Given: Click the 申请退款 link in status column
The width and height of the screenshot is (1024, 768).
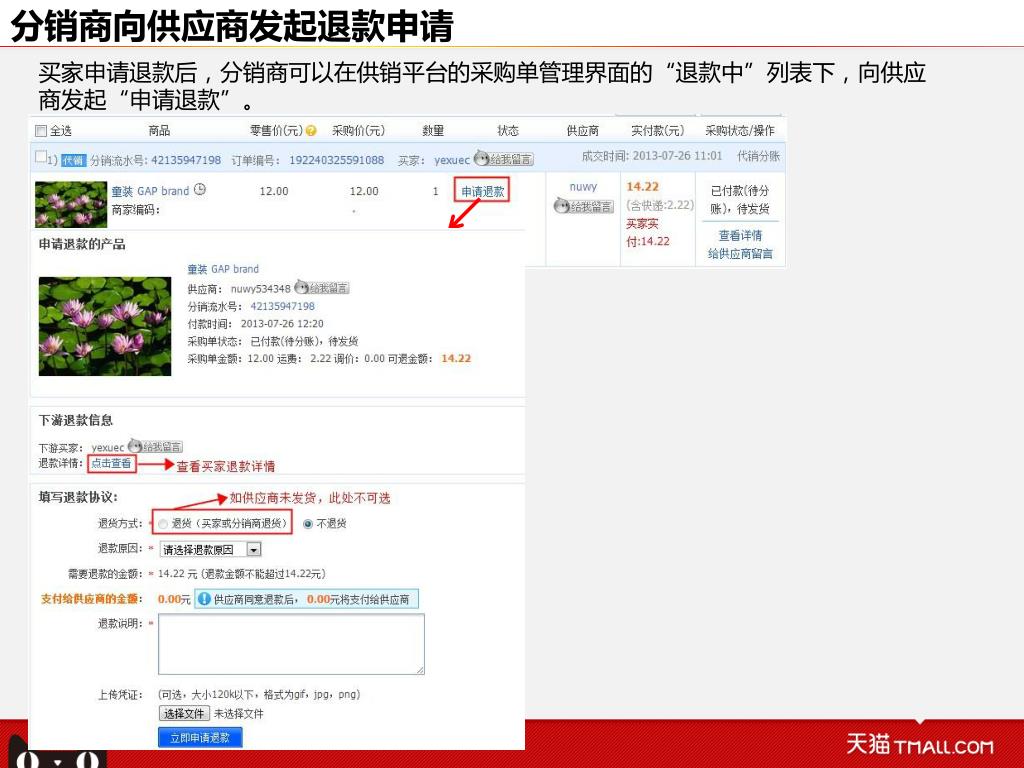Looking at the screenshot, I should pos(483,191).
